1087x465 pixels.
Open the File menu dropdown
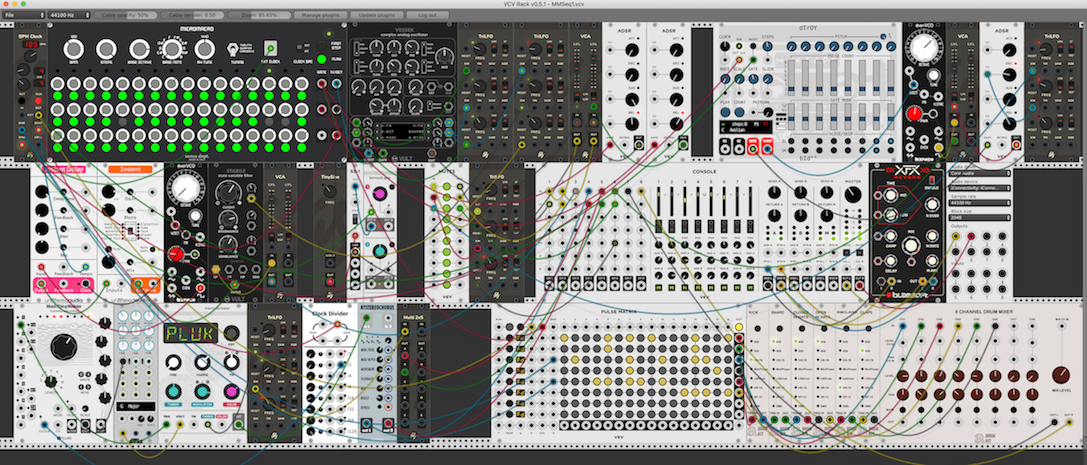[x=24, y=15]
